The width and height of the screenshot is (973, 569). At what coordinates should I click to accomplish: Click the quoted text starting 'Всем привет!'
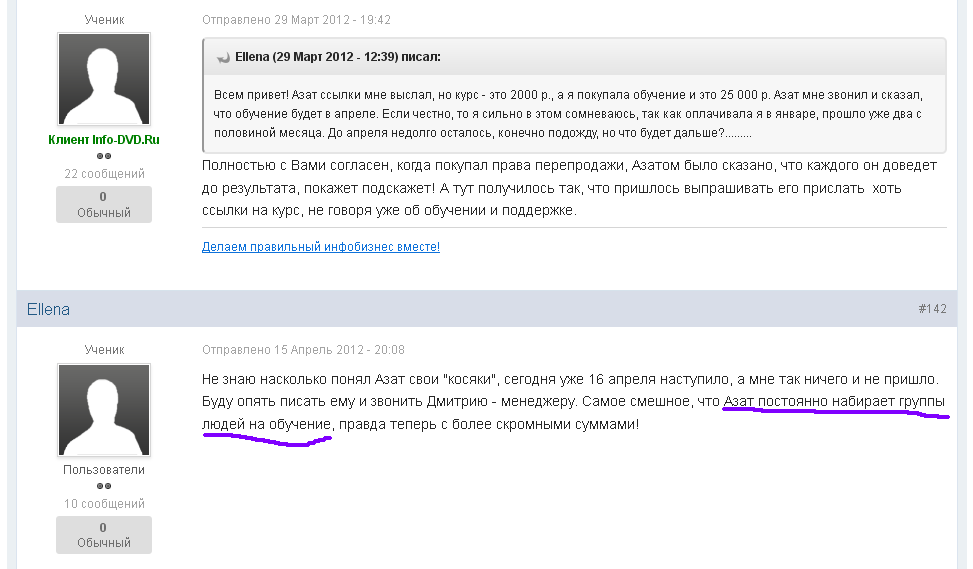click(568, 114)
